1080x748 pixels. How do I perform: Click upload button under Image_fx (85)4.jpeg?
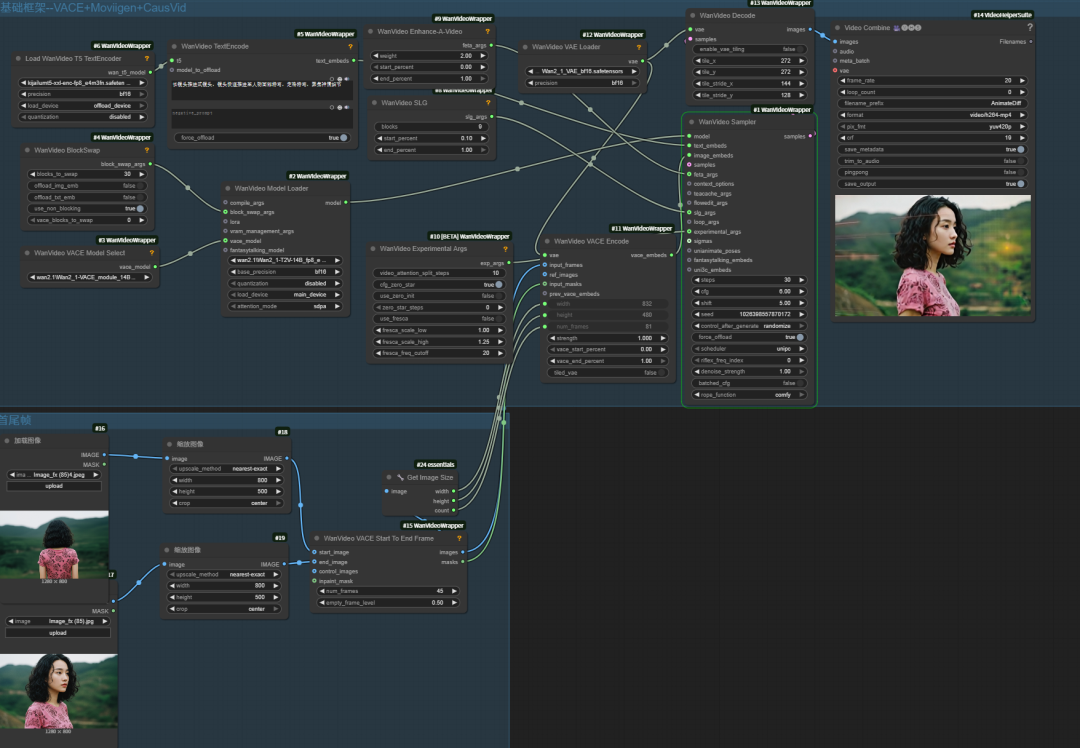[x=54, y=486]
